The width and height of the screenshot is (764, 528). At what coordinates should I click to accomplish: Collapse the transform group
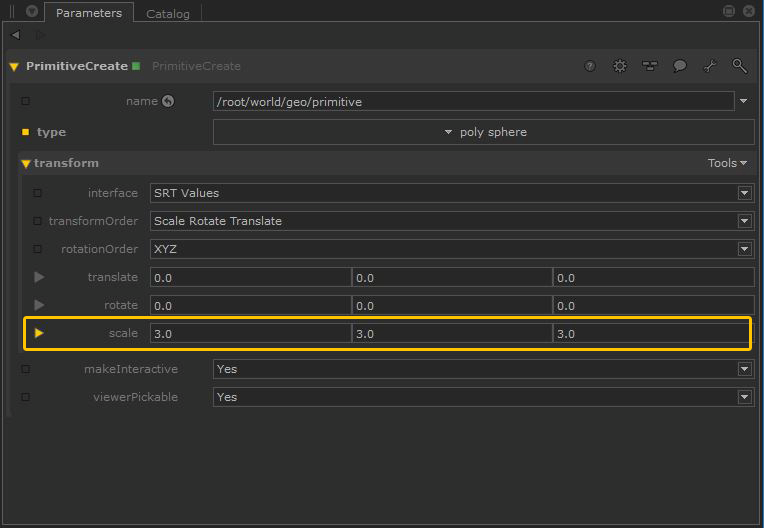[25, 163]
